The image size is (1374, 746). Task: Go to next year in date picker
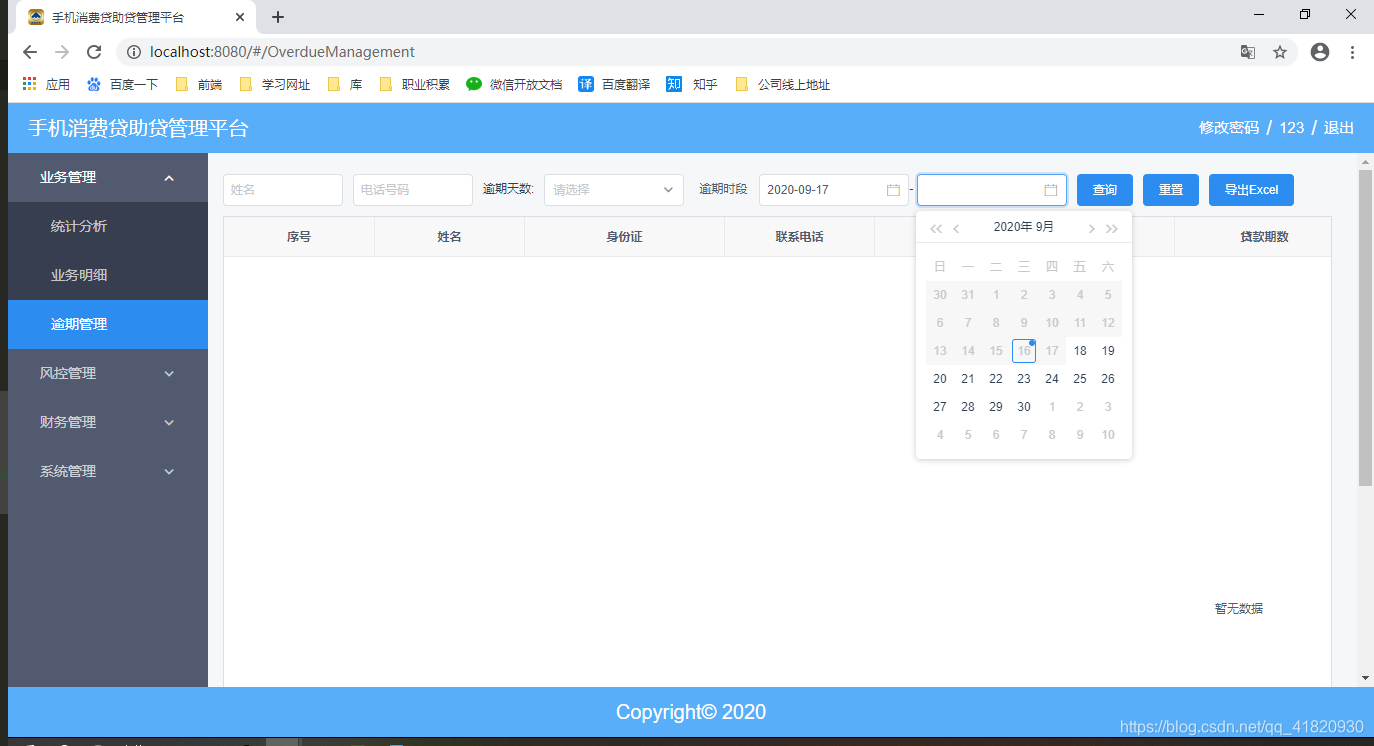coord(1112,228)
